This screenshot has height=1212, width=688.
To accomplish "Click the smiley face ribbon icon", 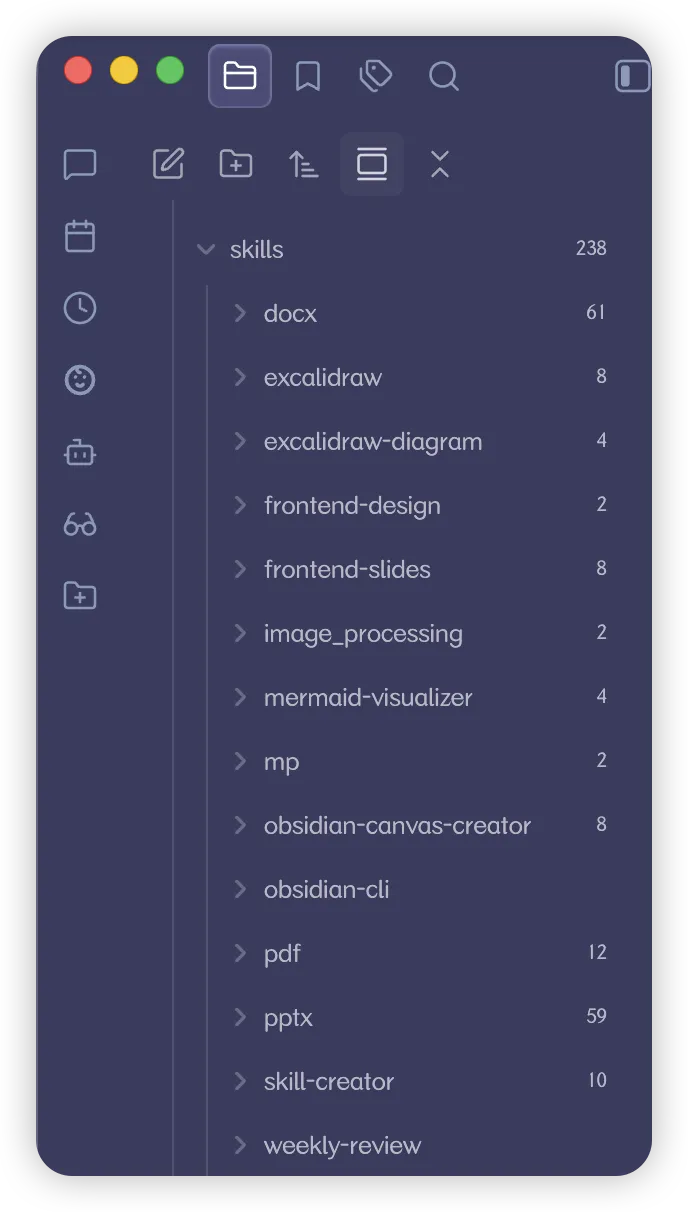I will click(x=80, y=380).
